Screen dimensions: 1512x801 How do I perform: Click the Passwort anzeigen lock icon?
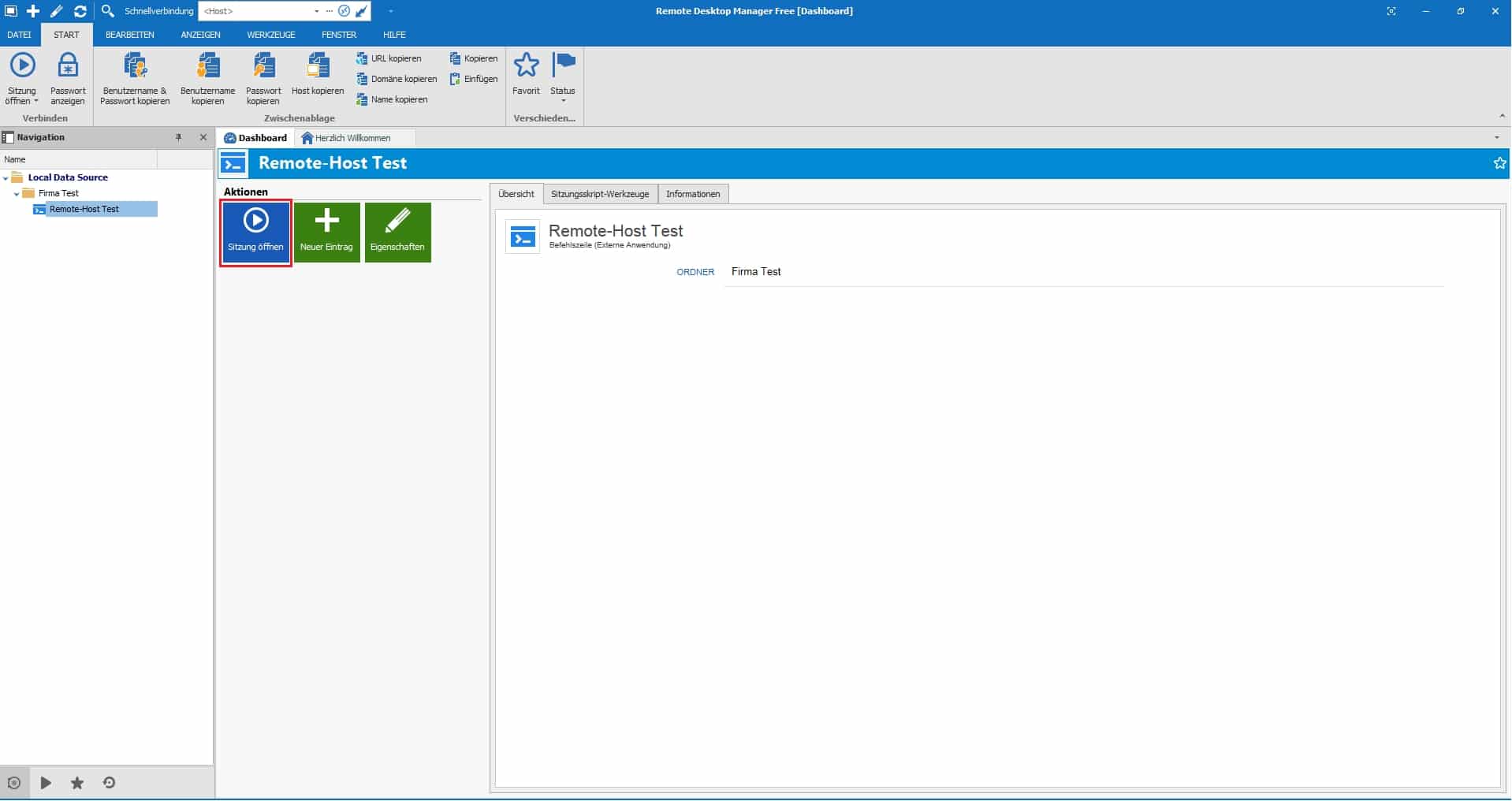(x=68, y=66)
